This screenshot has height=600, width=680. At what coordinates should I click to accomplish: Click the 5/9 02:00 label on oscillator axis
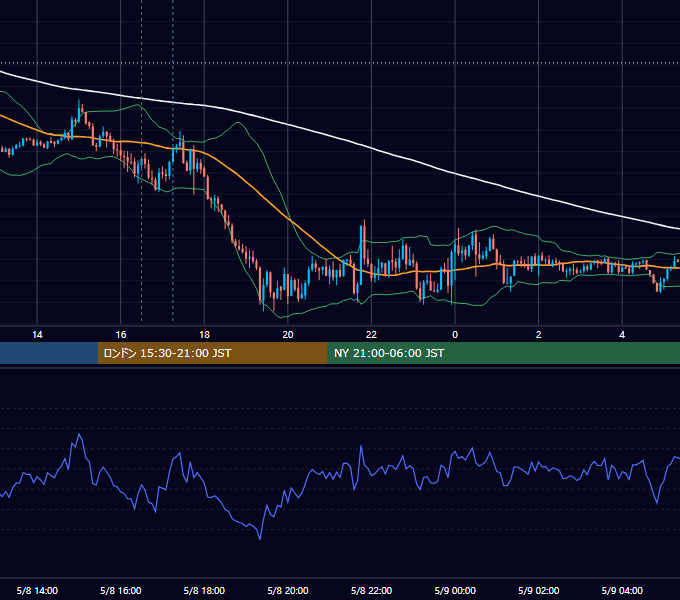pos(539,590)
